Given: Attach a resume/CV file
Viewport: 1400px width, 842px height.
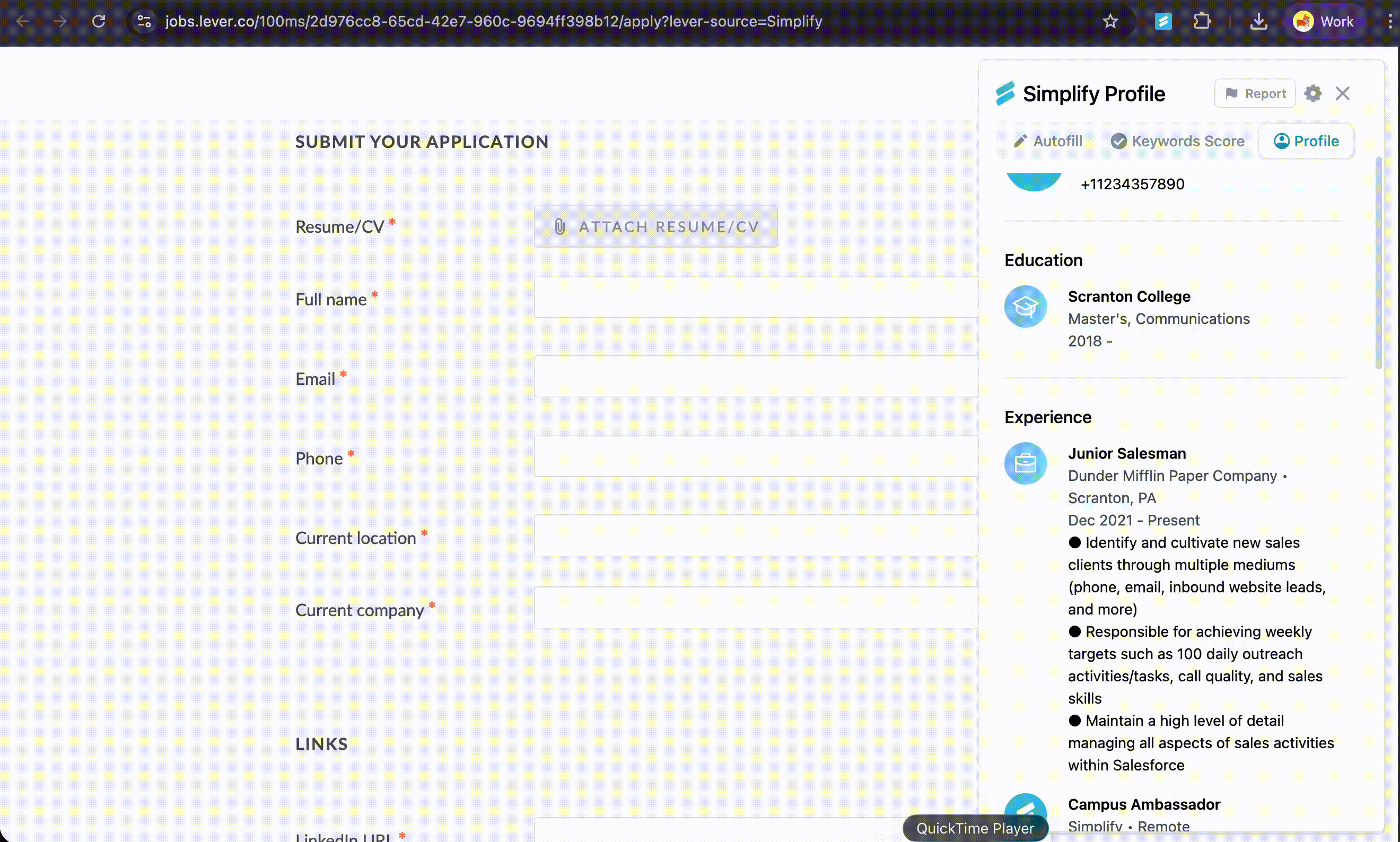Looking at the screenshot, I should pos(655,226).
